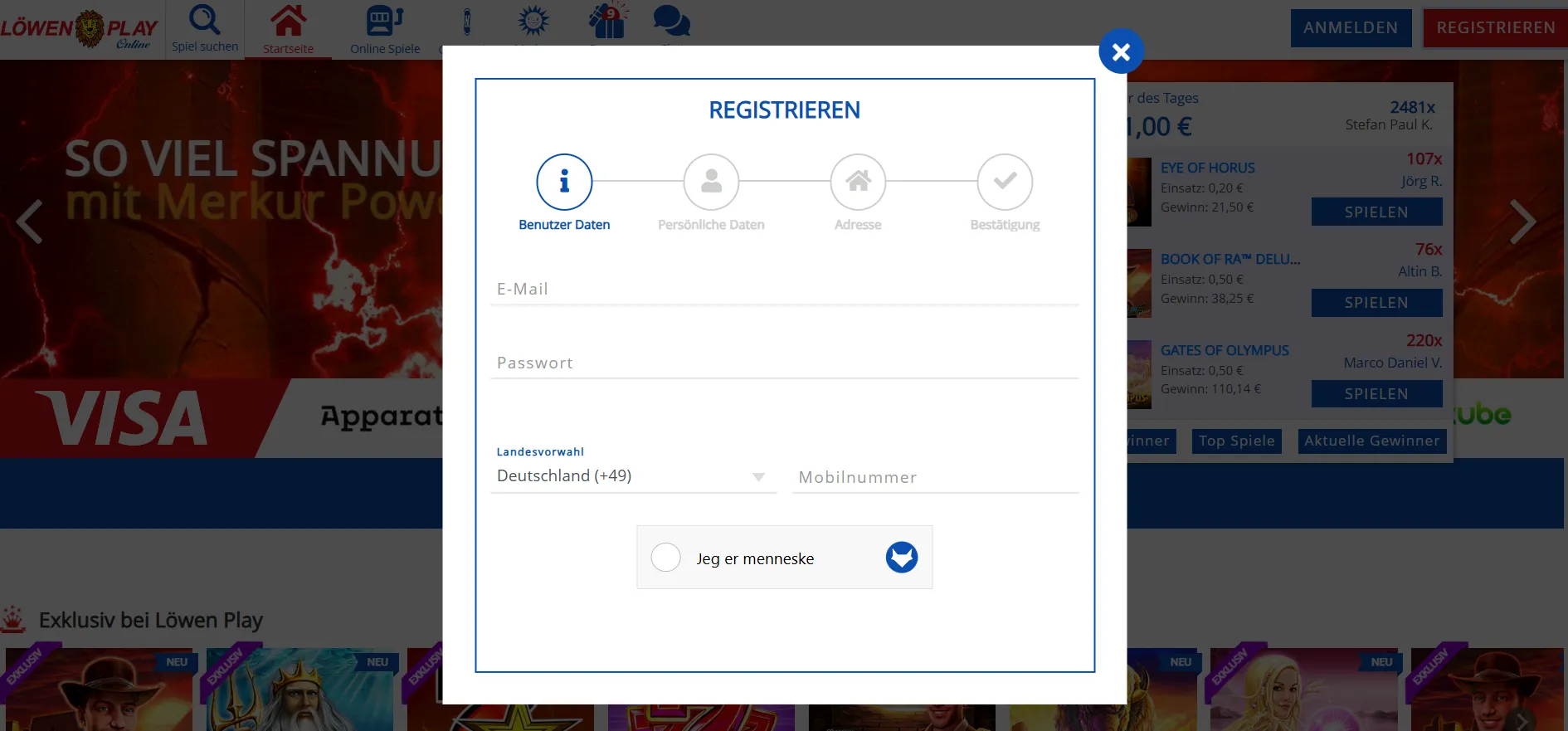The height and width of the screenshot is (731, 1568).
Task: Click the Spiel suchen magnifier icon
Action: 204,20
